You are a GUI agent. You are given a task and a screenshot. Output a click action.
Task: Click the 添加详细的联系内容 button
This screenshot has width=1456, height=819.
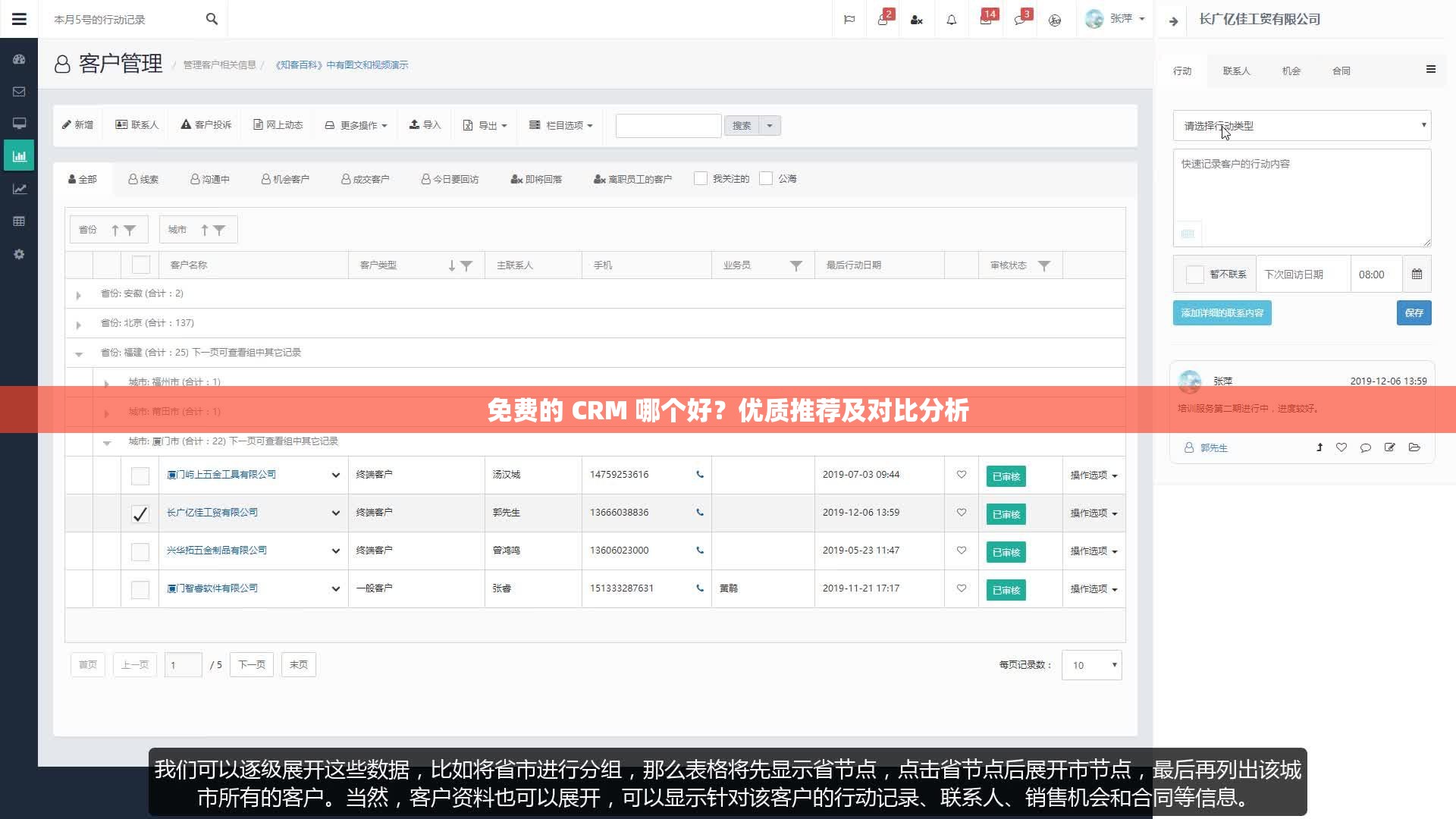tap(1222, 312)
